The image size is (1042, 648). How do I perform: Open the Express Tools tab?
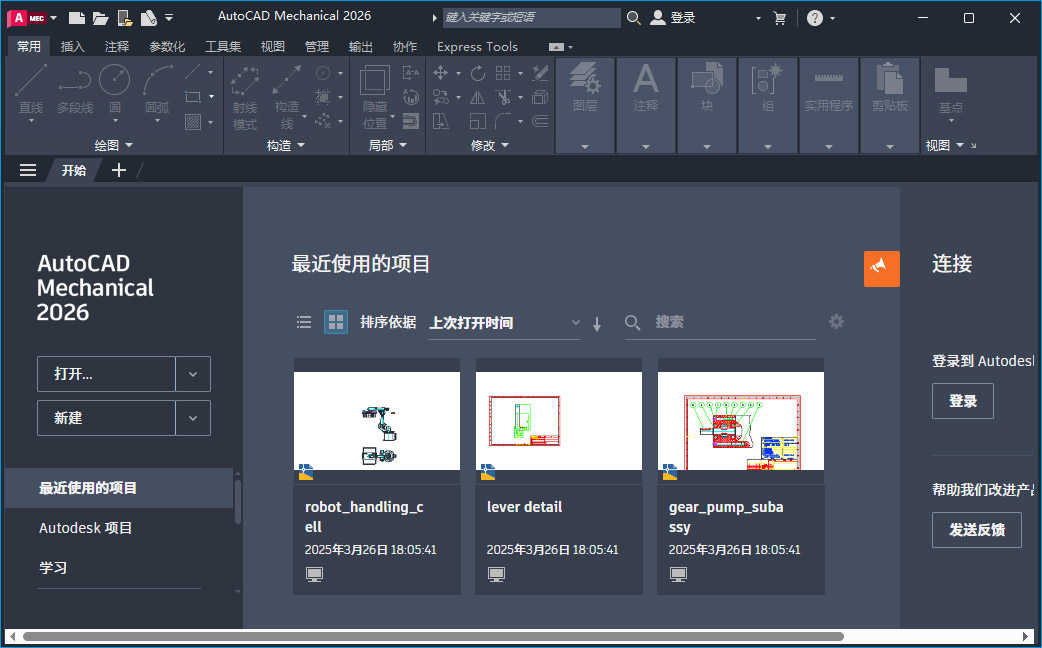(x=477, y=46)
